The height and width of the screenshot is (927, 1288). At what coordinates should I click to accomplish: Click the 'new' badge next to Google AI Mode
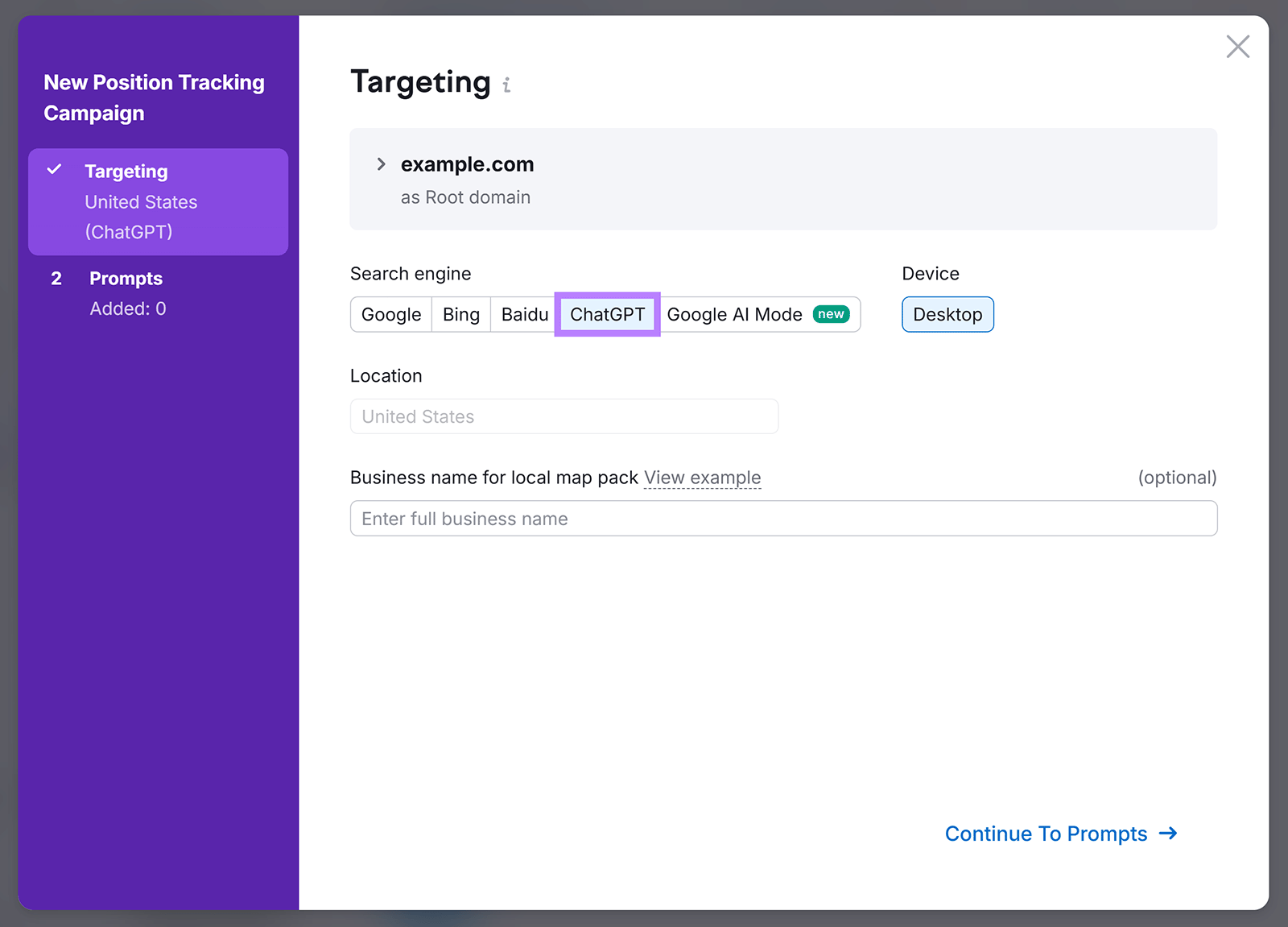[x=830, y=314]
